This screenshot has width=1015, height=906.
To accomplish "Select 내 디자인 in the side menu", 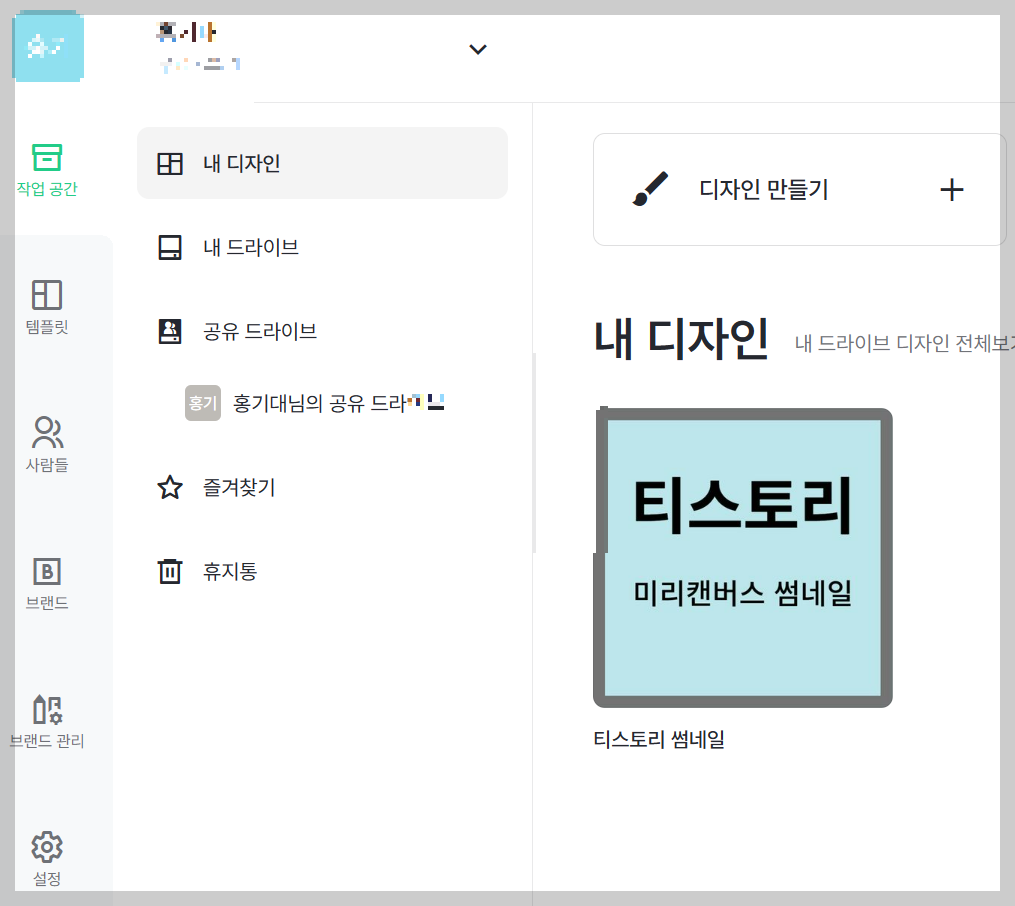I will pos(322,163).
